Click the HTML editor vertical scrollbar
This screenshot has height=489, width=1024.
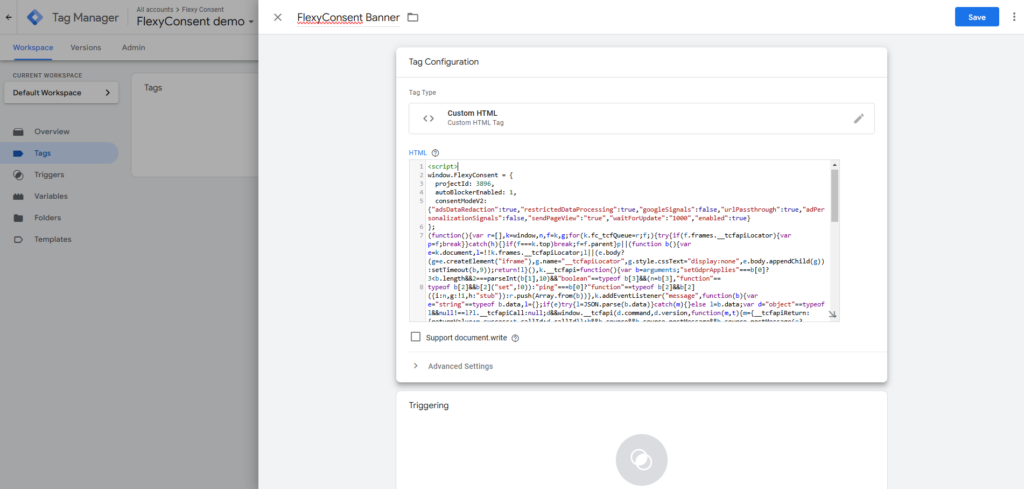click(x=834, y=195)
